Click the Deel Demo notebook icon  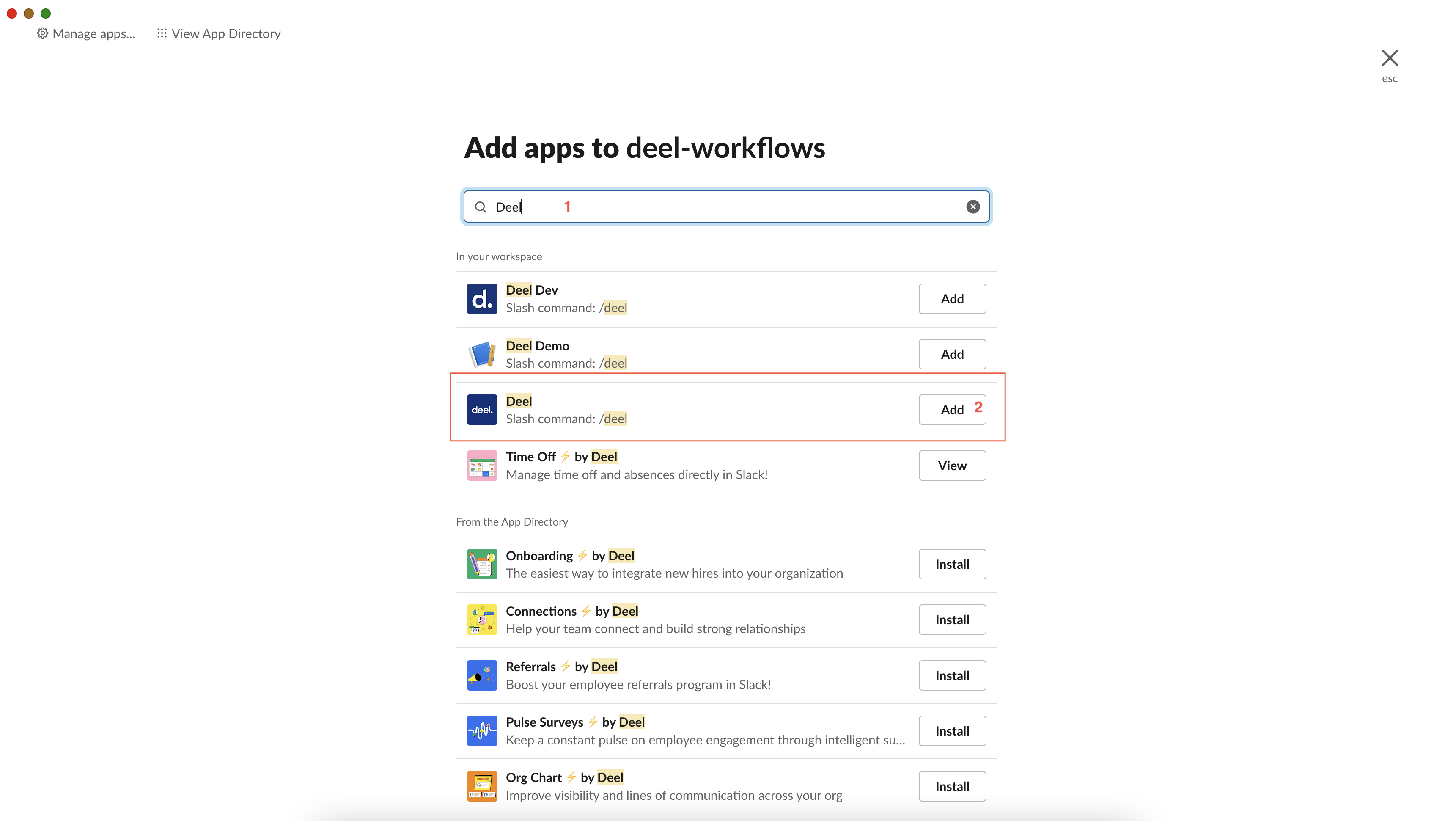481,354
